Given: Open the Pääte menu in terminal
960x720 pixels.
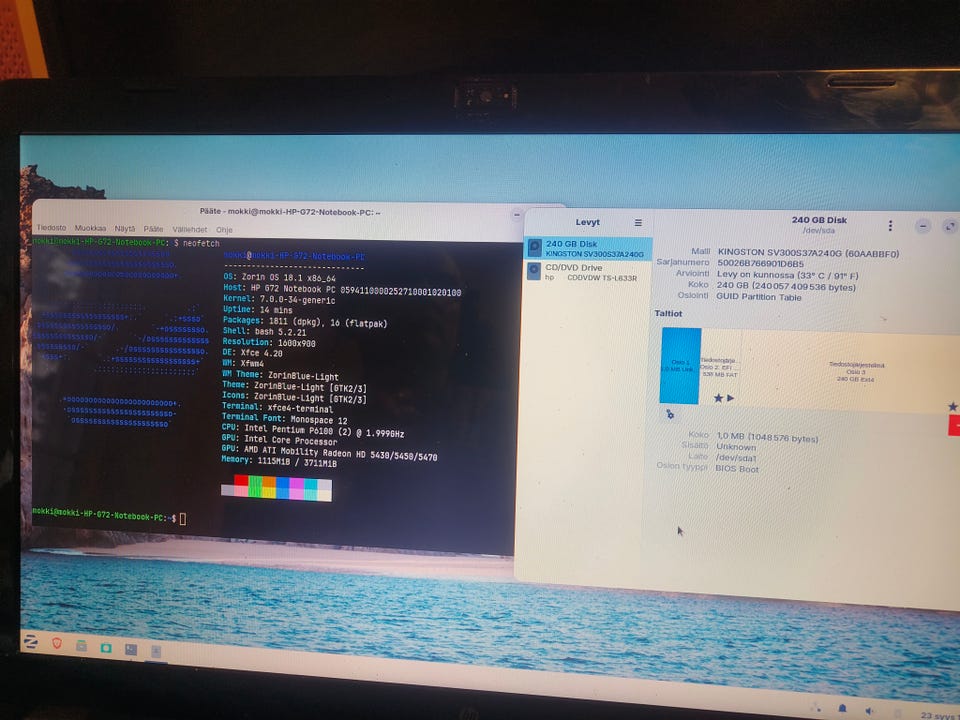Looking at the screenshot, I should (x=153, y=229).
